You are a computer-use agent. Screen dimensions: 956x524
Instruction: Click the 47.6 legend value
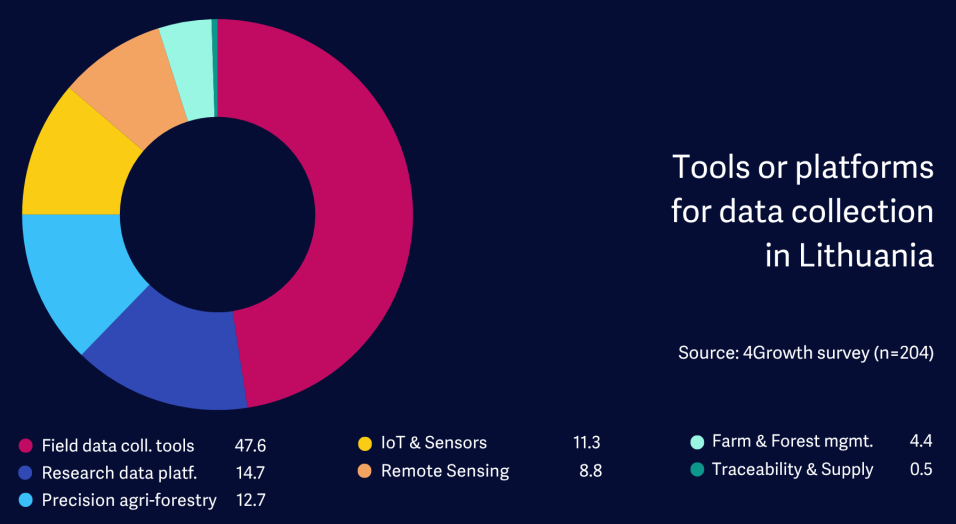[x=250, y=445]
